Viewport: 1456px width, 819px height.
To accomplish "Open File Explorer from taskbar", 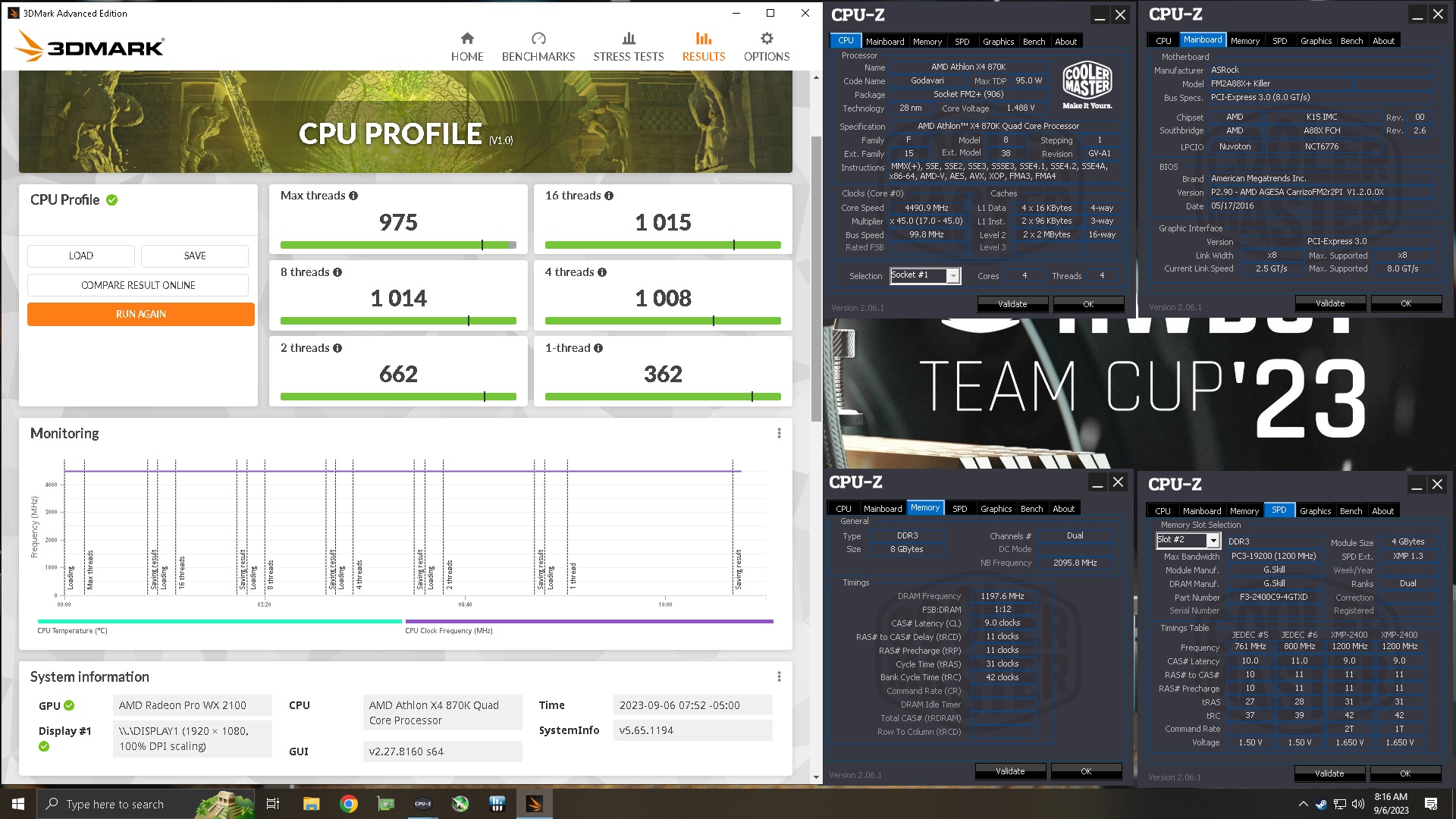I will 311,804.
